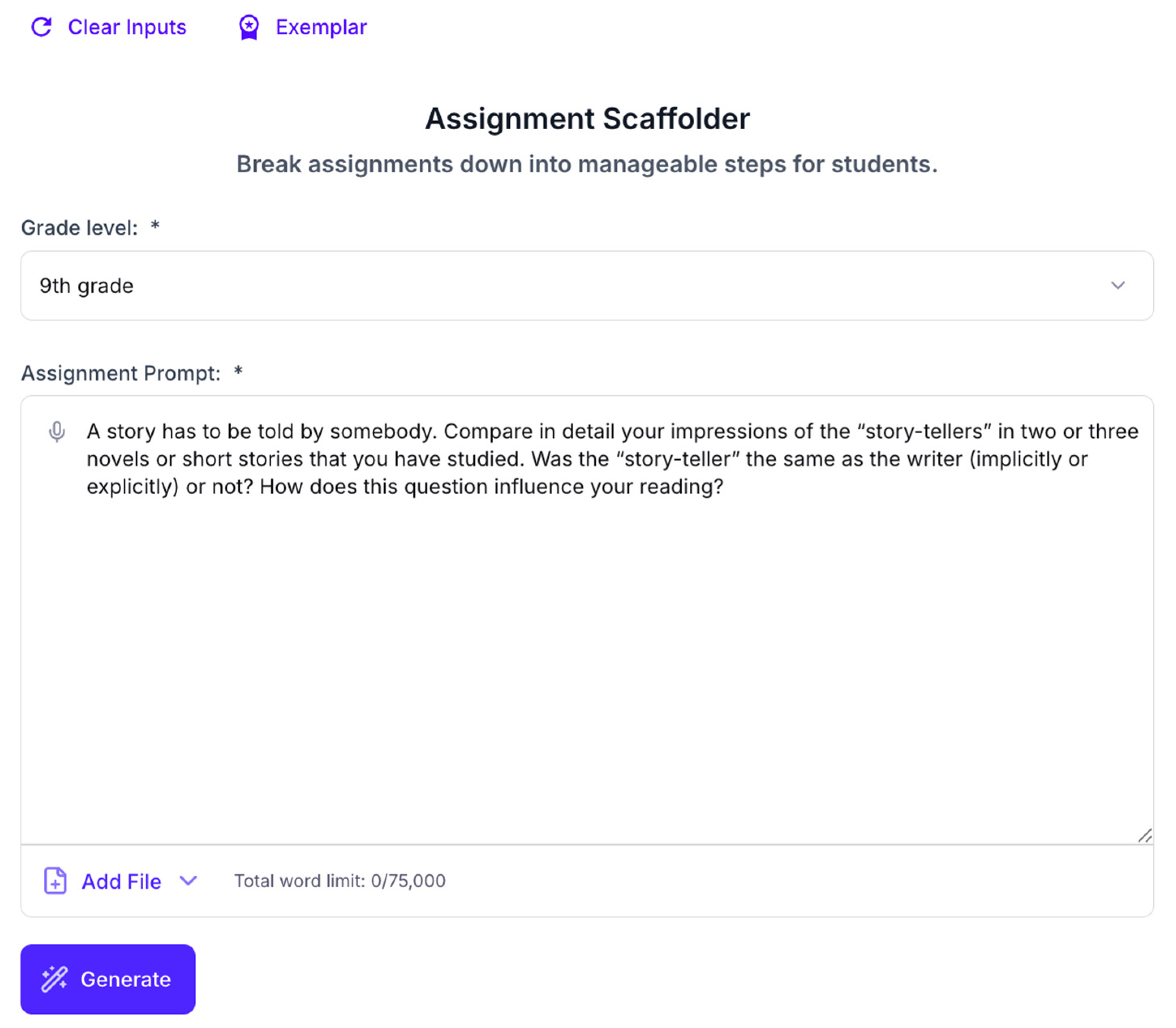Click the story-teller prompt text
The image size is (1176, 1028).
click(612, 459)
